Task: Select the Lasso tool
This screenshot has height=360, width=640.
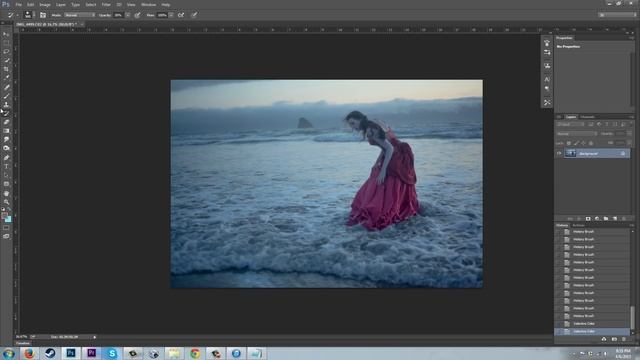Action: pyautogui.click(x=6, y=52)
